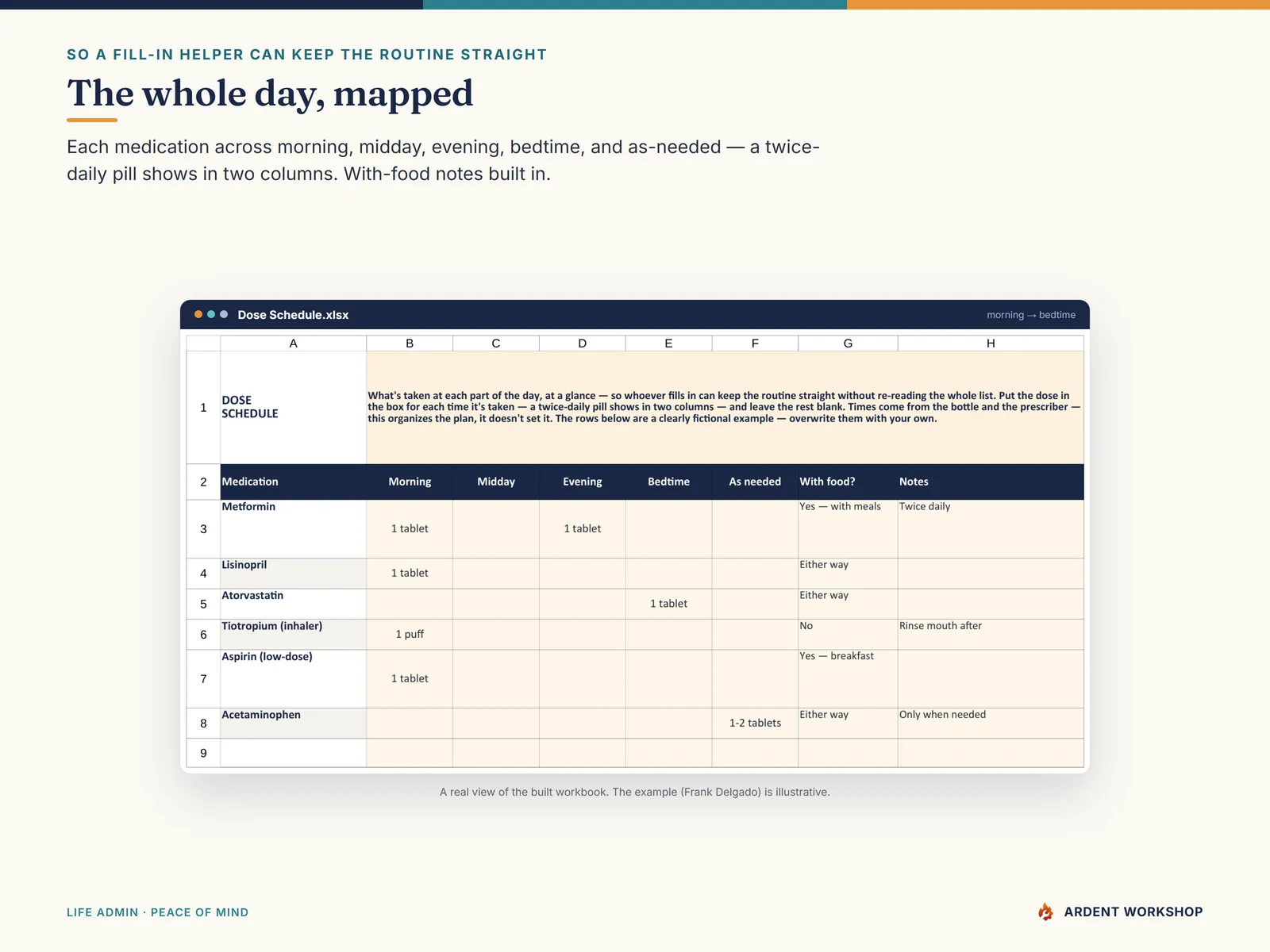Click the Evening header cell
This screenshot has height=952, width=1270.
583,482
